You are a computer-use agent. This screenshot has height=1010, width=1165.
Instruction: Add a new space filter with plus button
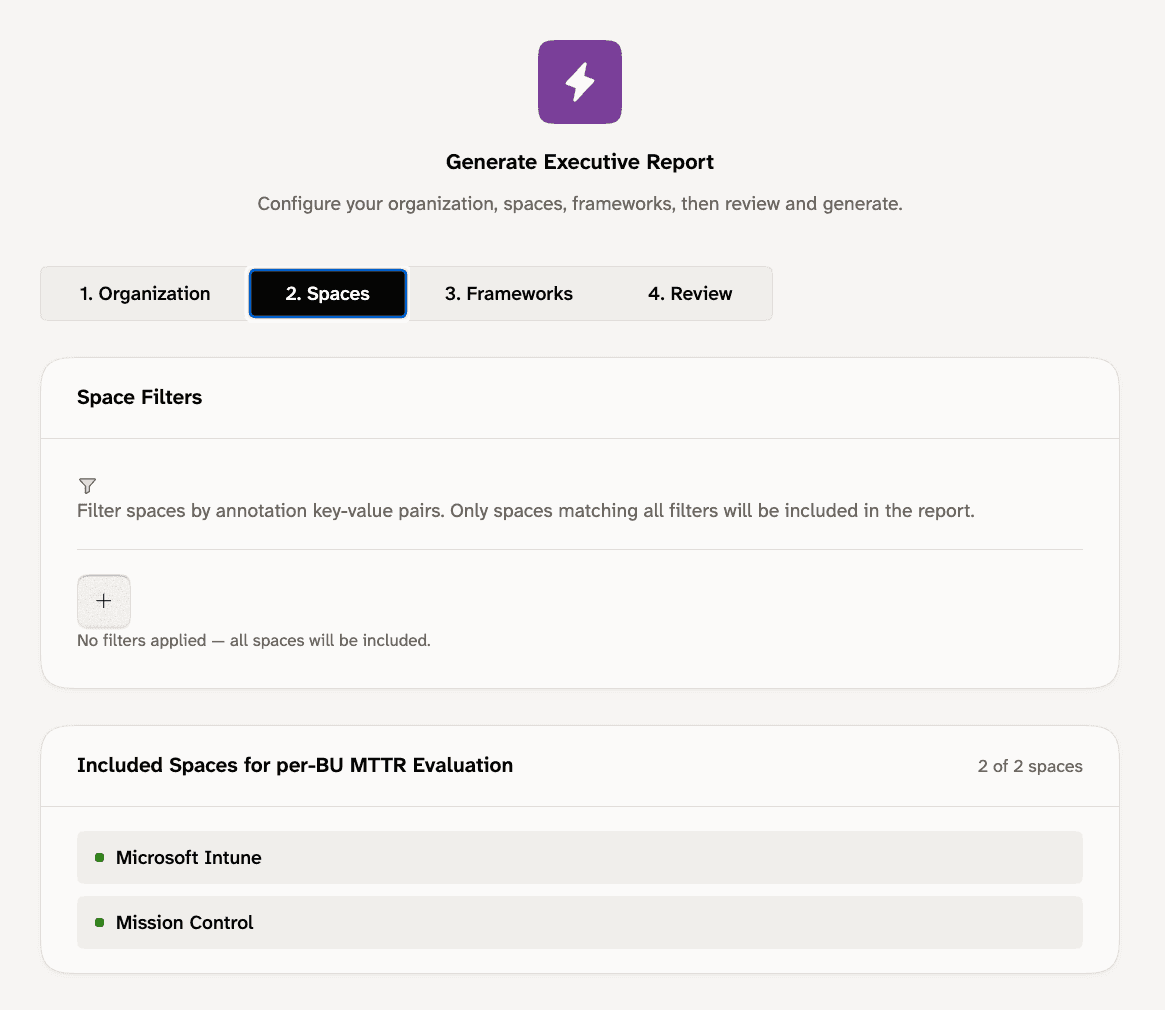pyautogui.click(x=104, y=601)
